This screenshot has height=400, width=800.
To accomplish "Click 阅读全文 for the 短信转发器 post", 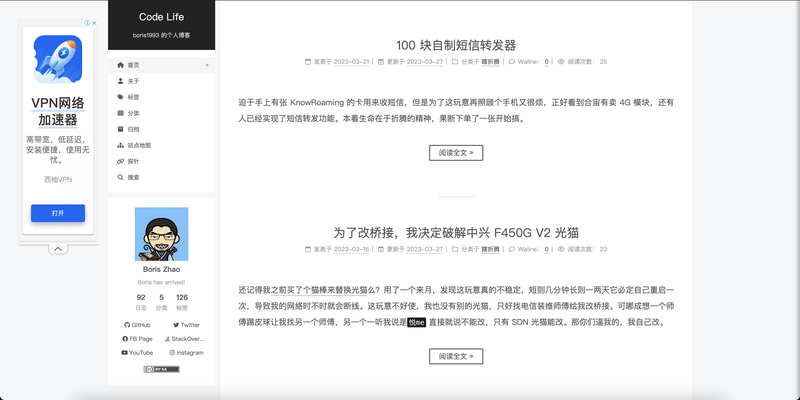I will click(x=456, y=153).
